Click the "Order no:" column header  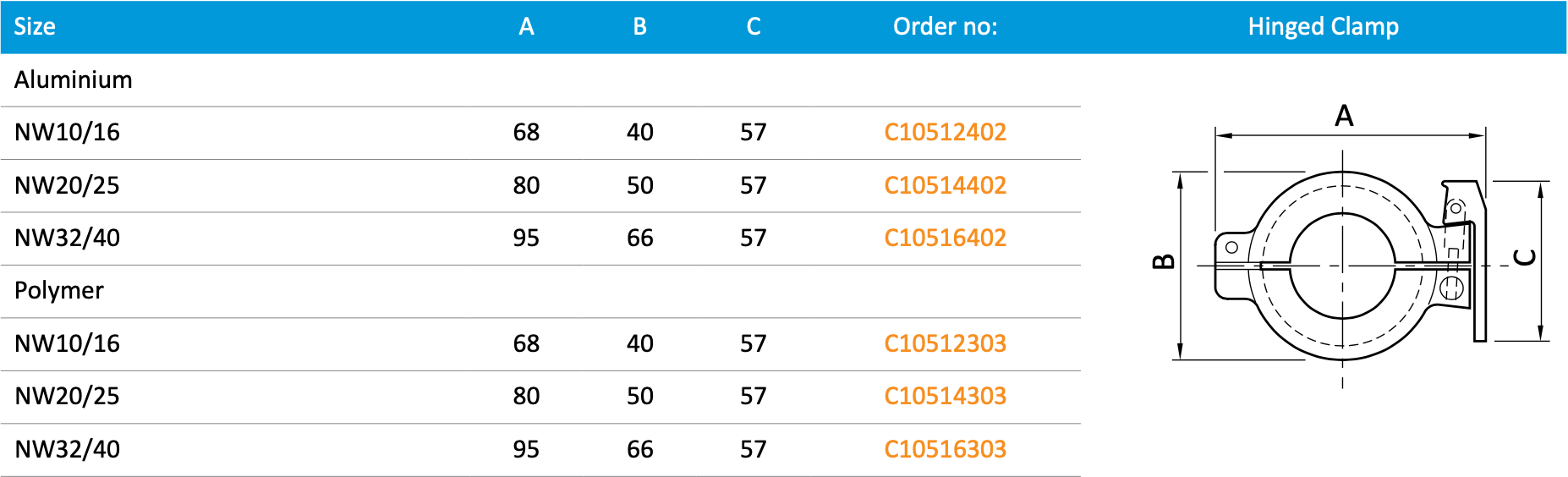click(945, 27)
